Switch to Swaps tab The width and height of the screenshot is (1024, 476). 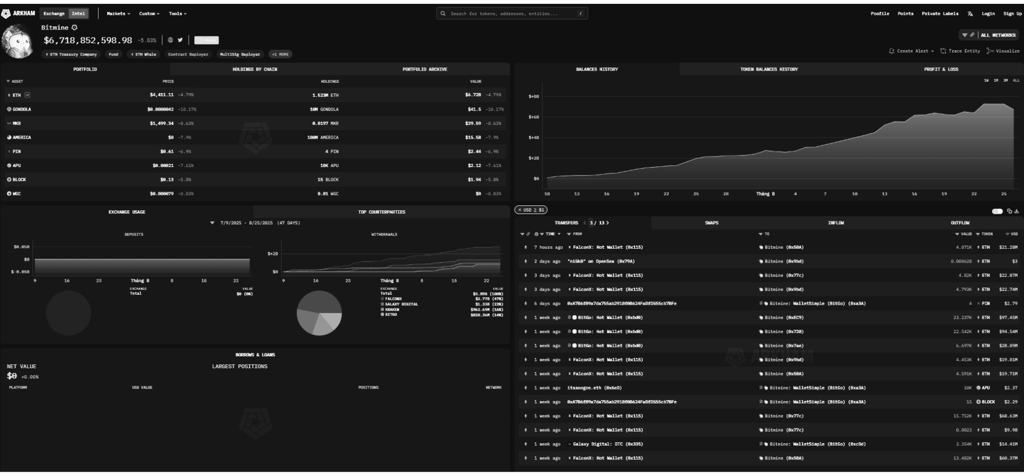(711, 223)
